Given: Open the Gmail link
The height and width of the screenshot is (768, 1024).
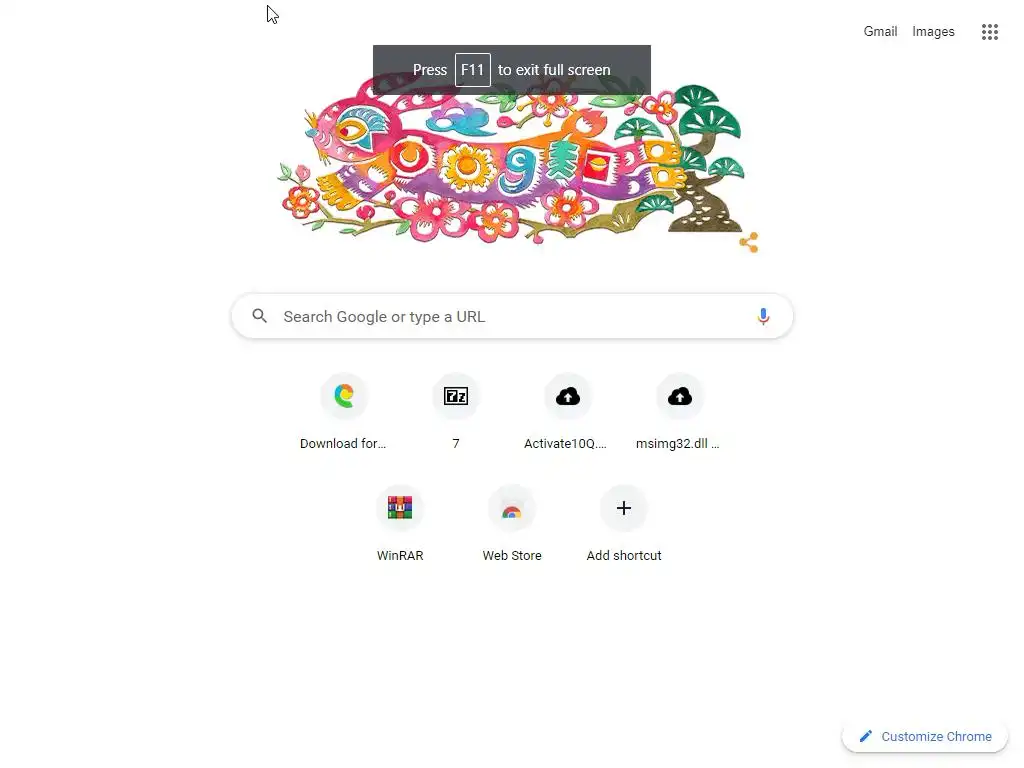Looking at the screenshot, I should tap(880, 31).
